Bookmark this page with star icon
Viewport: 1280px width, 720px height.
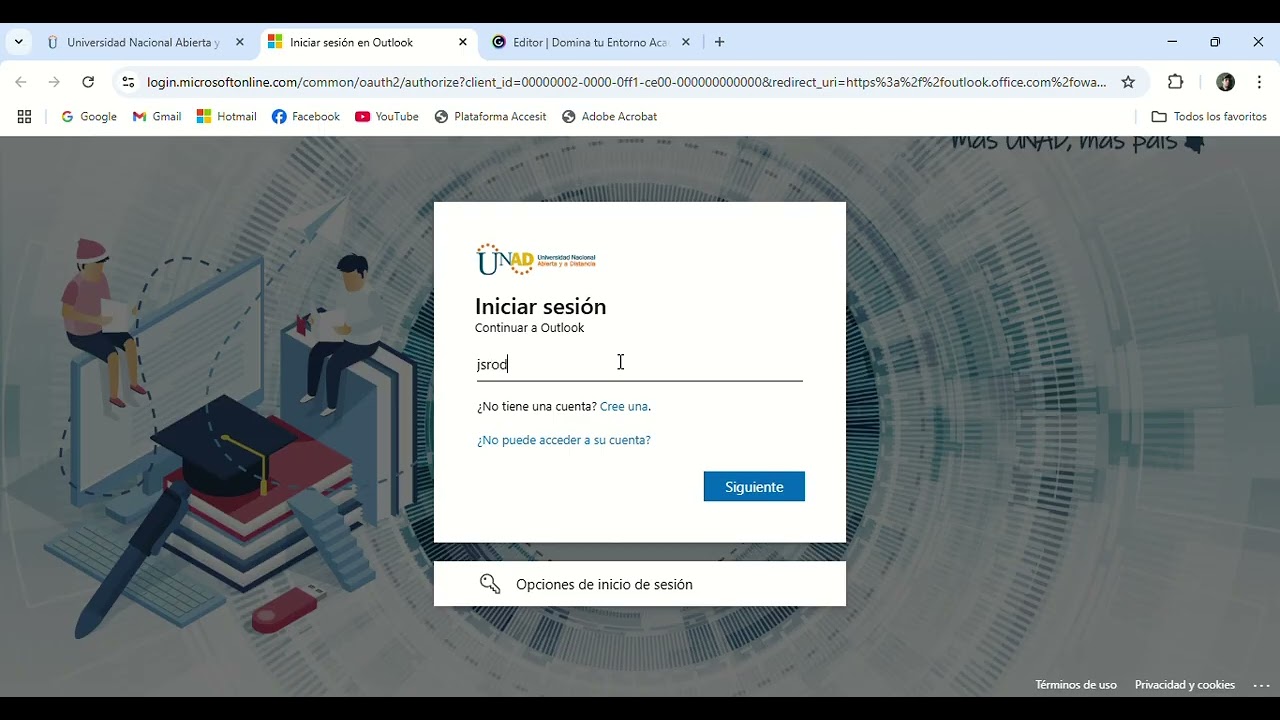[x=1128, y=82]
